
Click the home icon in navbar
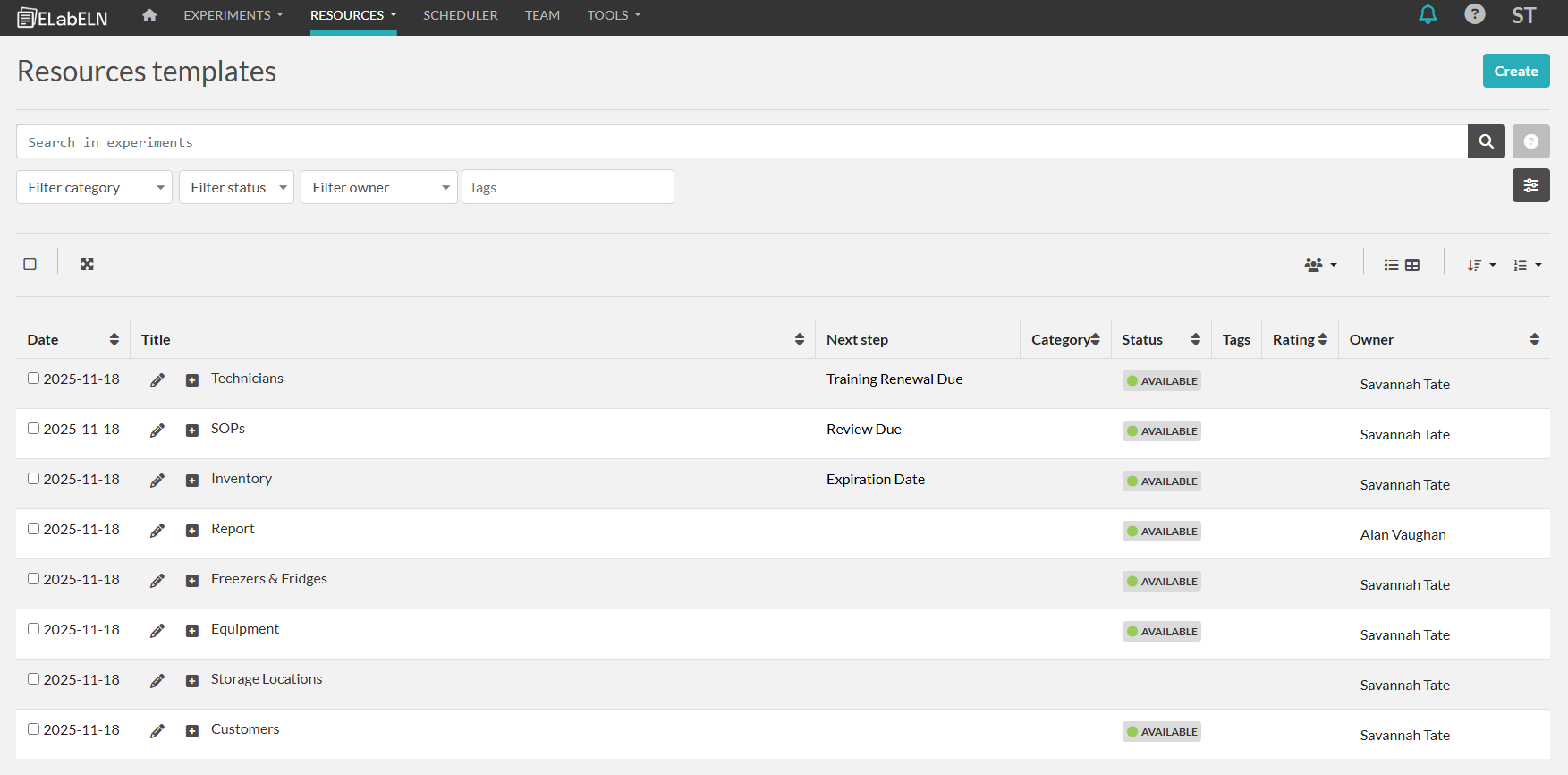pyautogui.click(x=149, y=15)
